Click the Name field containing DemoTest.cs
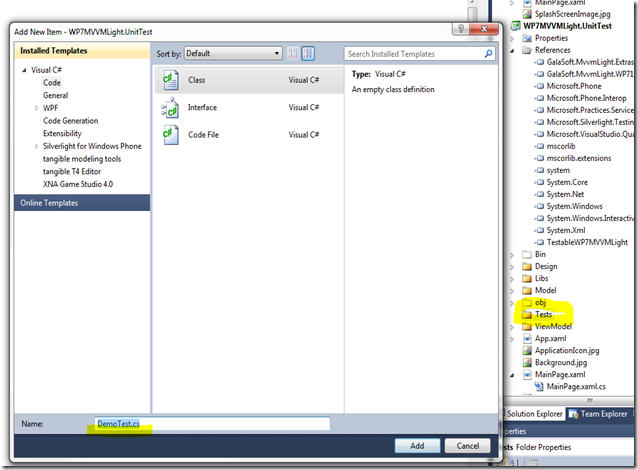The height and width of the screenshot is (470, 638). coord(212,424)
